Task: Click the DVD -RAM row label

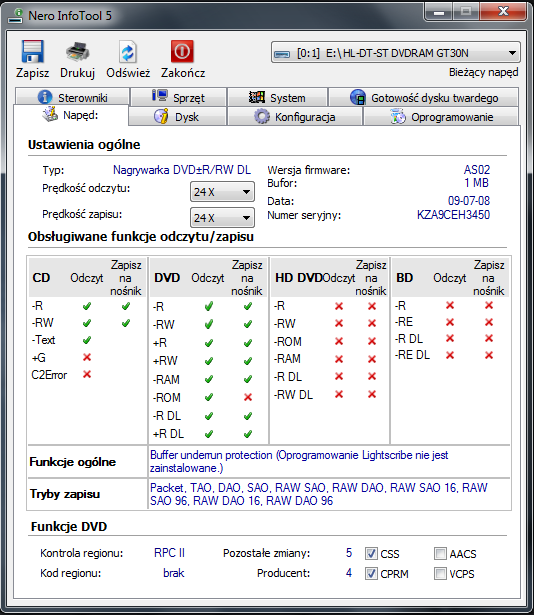Action: (166, 380)
